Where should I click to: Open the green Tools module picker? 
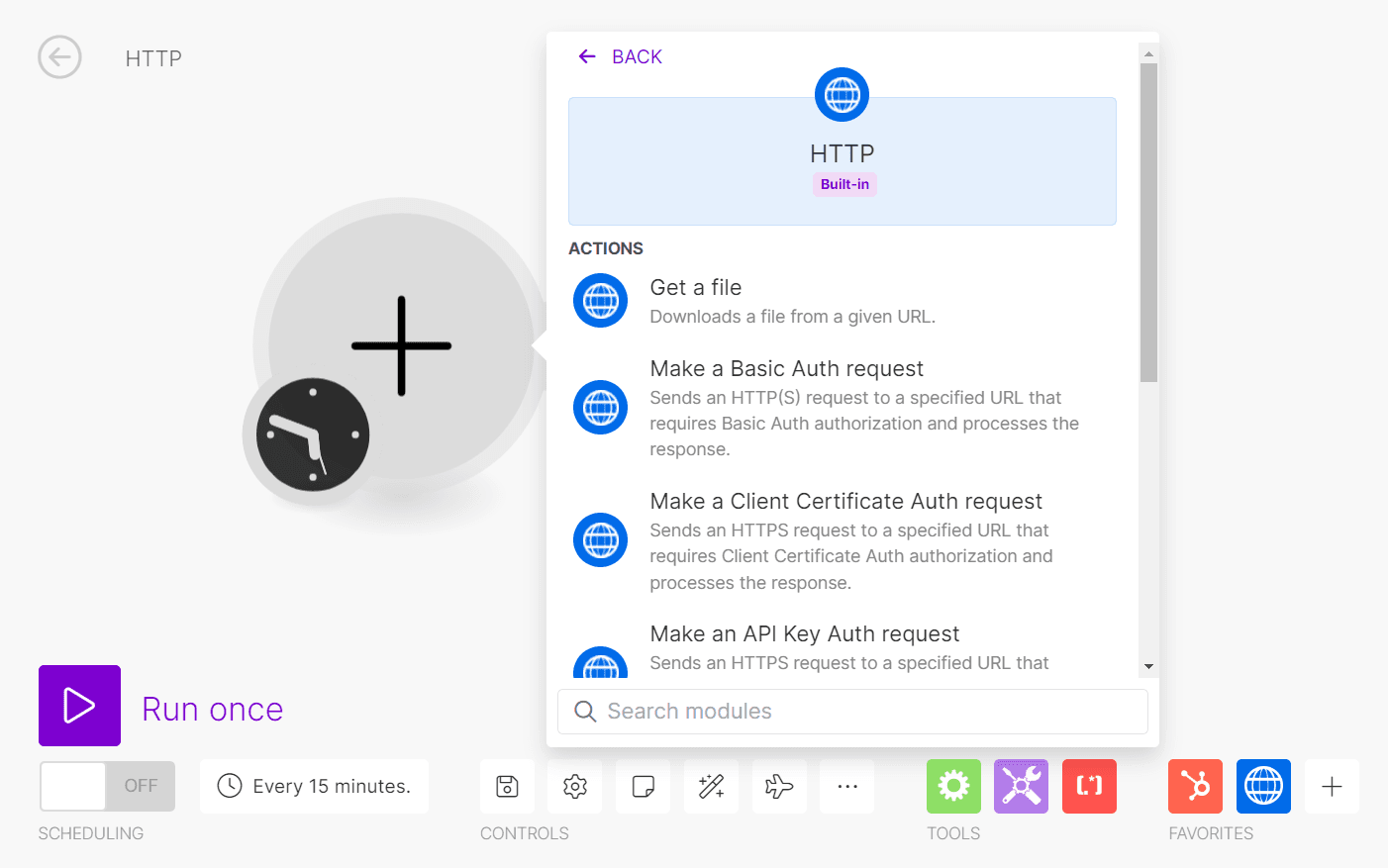click(953, 786)
